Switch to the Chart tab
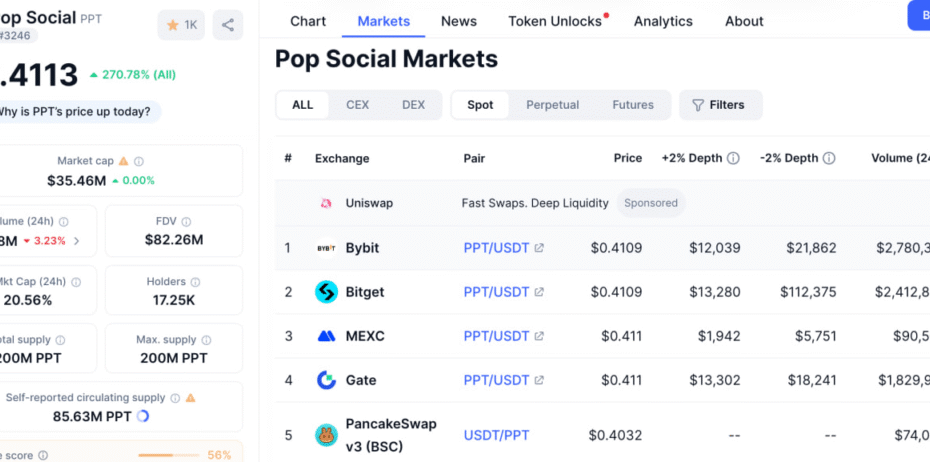The height and width of the screenshot is (462, 930). [308, 21]
